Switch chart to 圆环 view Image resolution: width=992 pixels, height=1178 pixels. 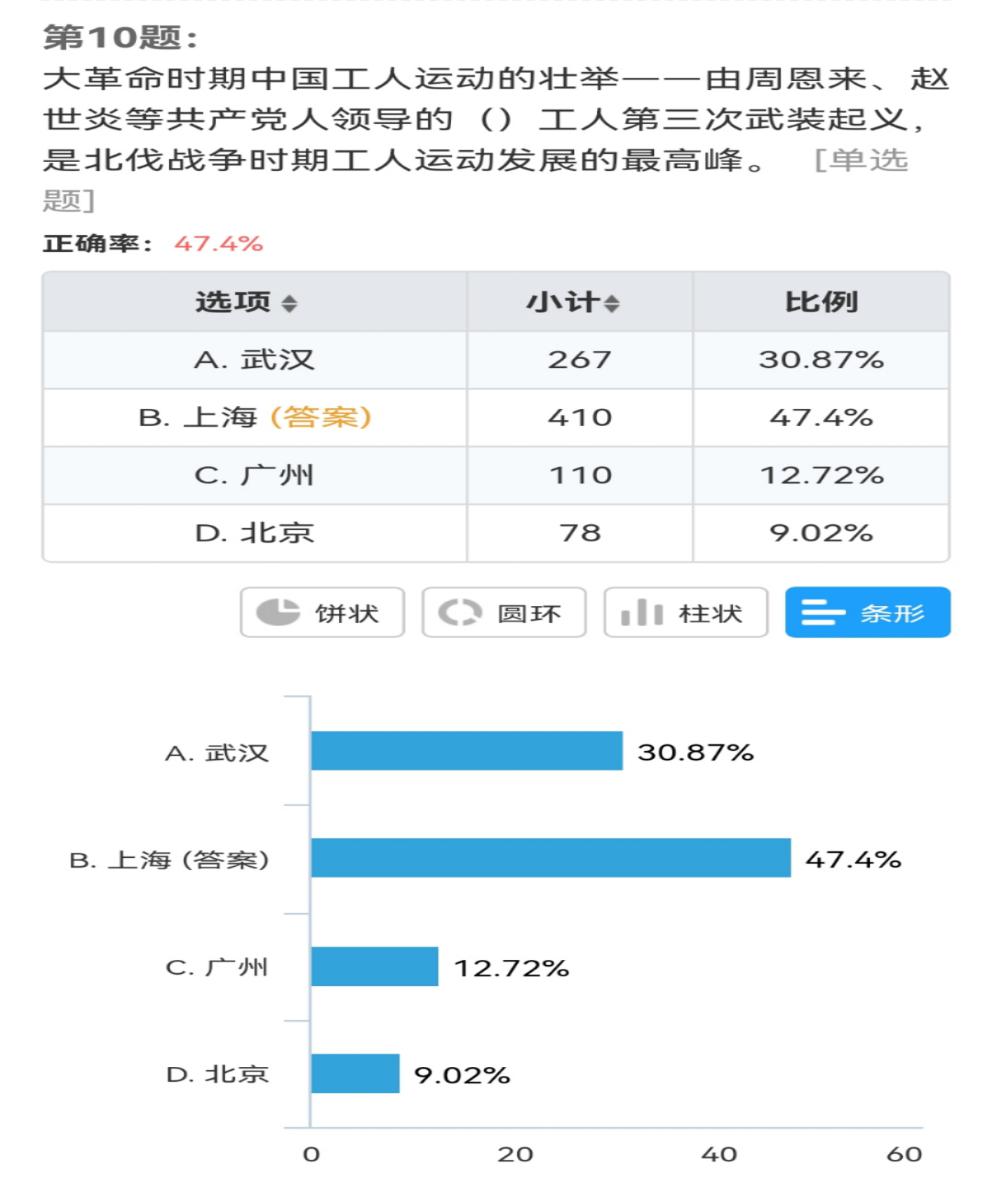504,612
